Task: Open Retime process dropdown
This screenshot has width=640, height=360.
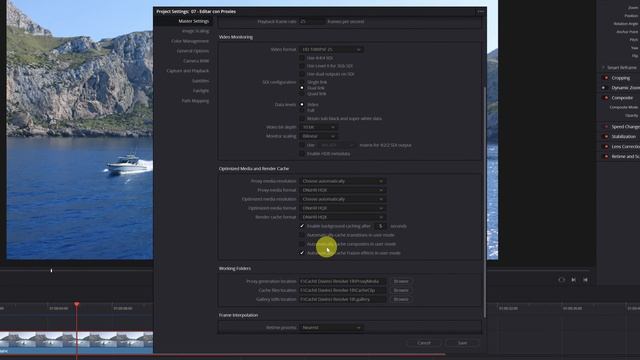Action: [331, 327]
